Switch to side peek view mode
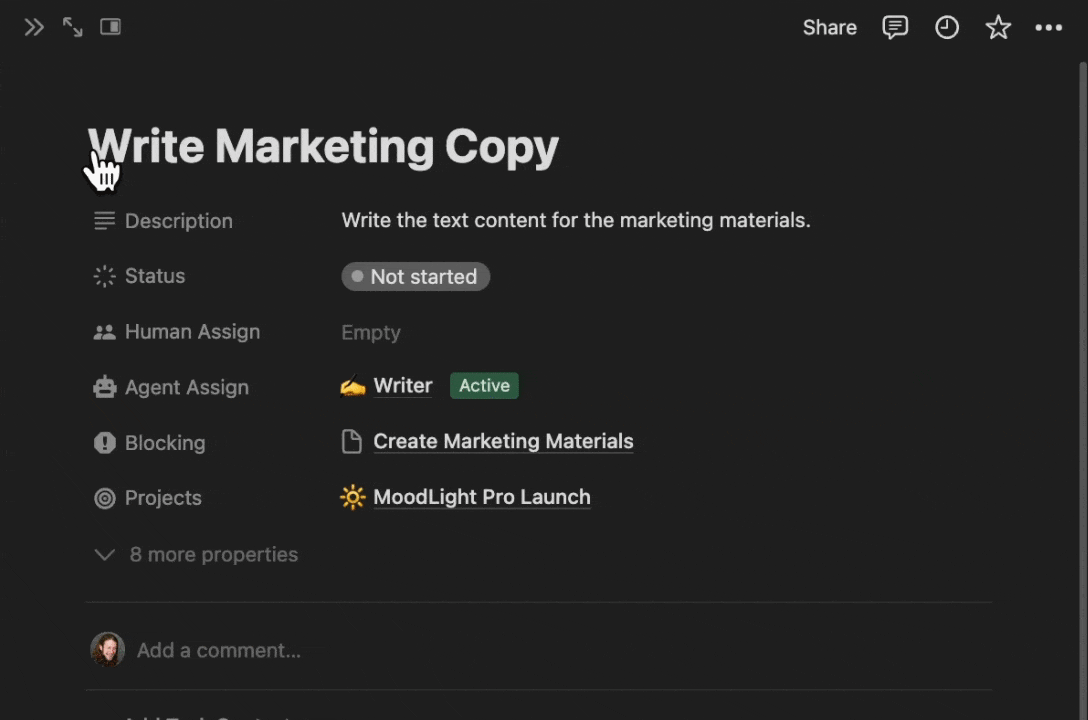Image resolution: width=1088 pixels, height=720 pixels. pyautogui.click(x=110, y=27)
